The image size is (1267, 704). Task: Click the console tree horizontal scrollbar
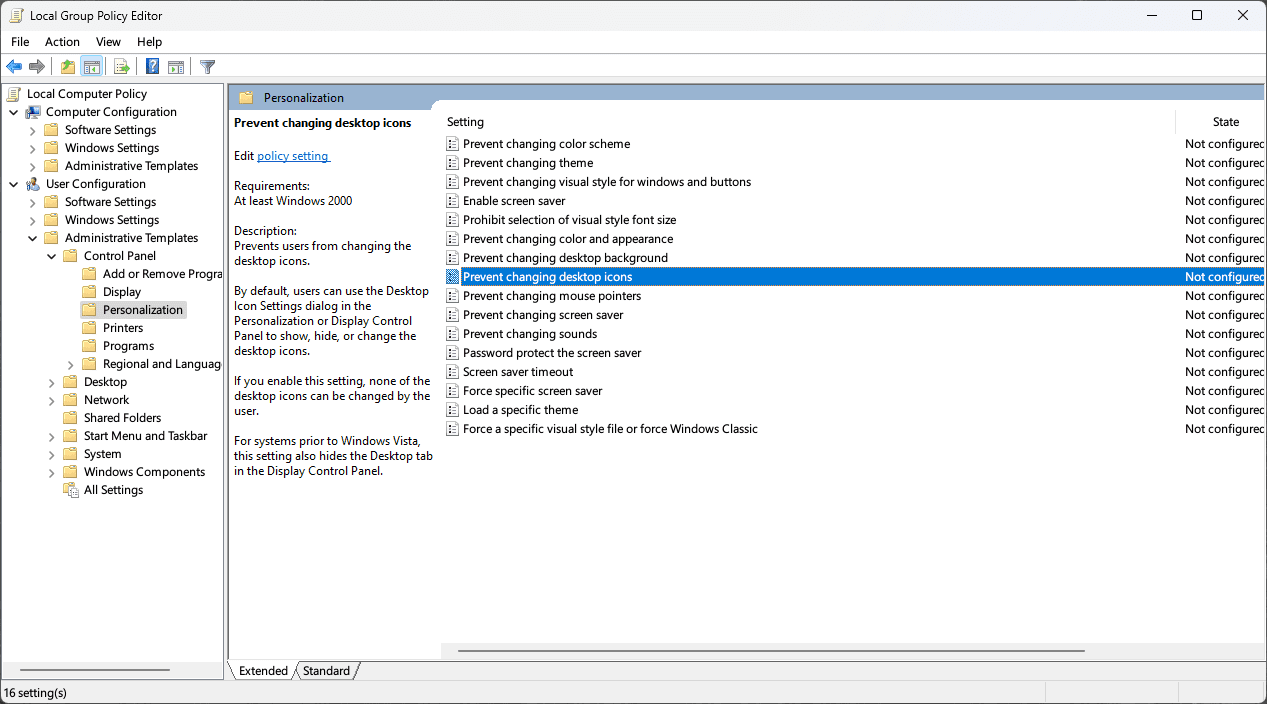[x=95, y=670]
